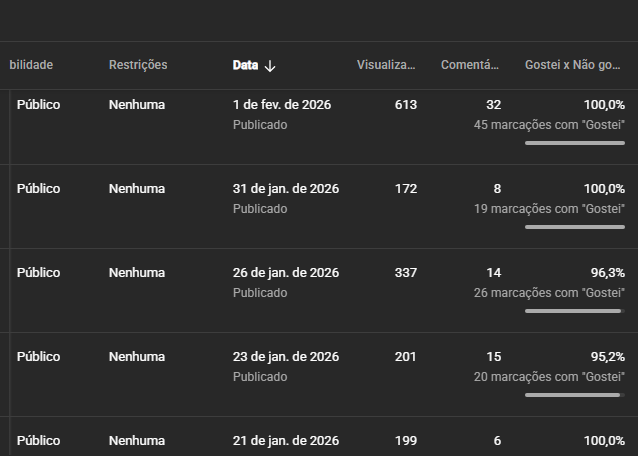Click the like ratio bar under 45 marcações

[574, 143]
